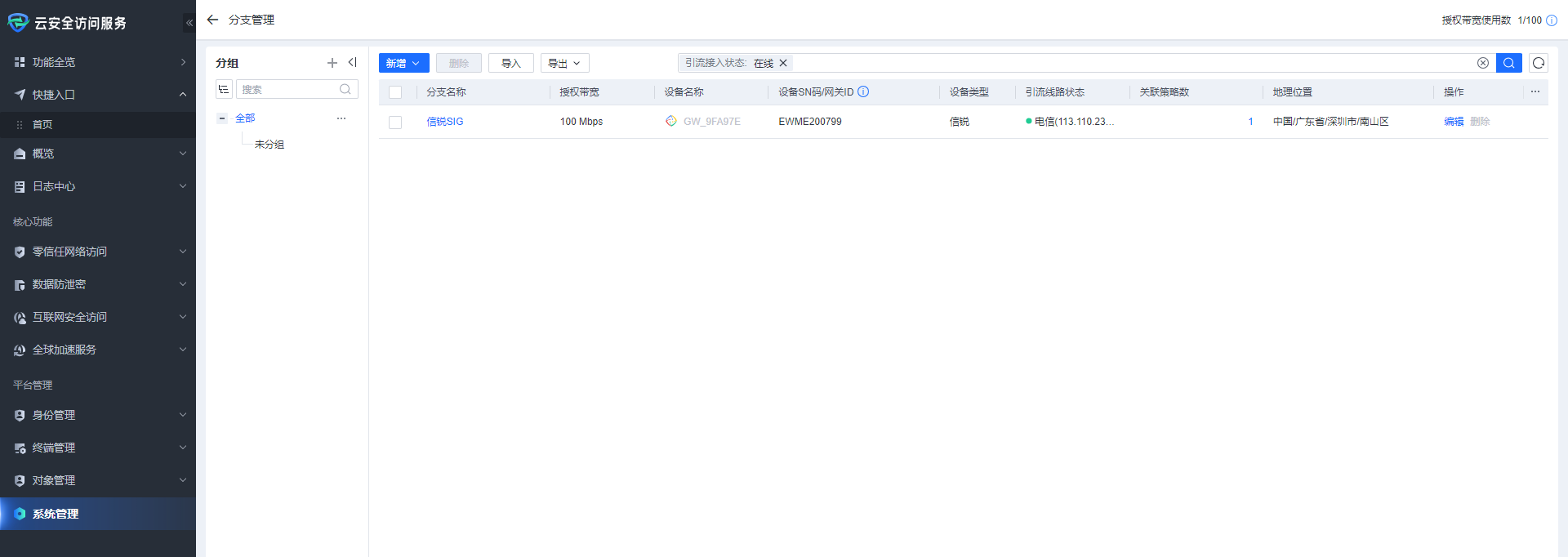The image size is (1568, 557).
Task: Click the disabled 删除 toolbar button
Action: tap(459, 63)
